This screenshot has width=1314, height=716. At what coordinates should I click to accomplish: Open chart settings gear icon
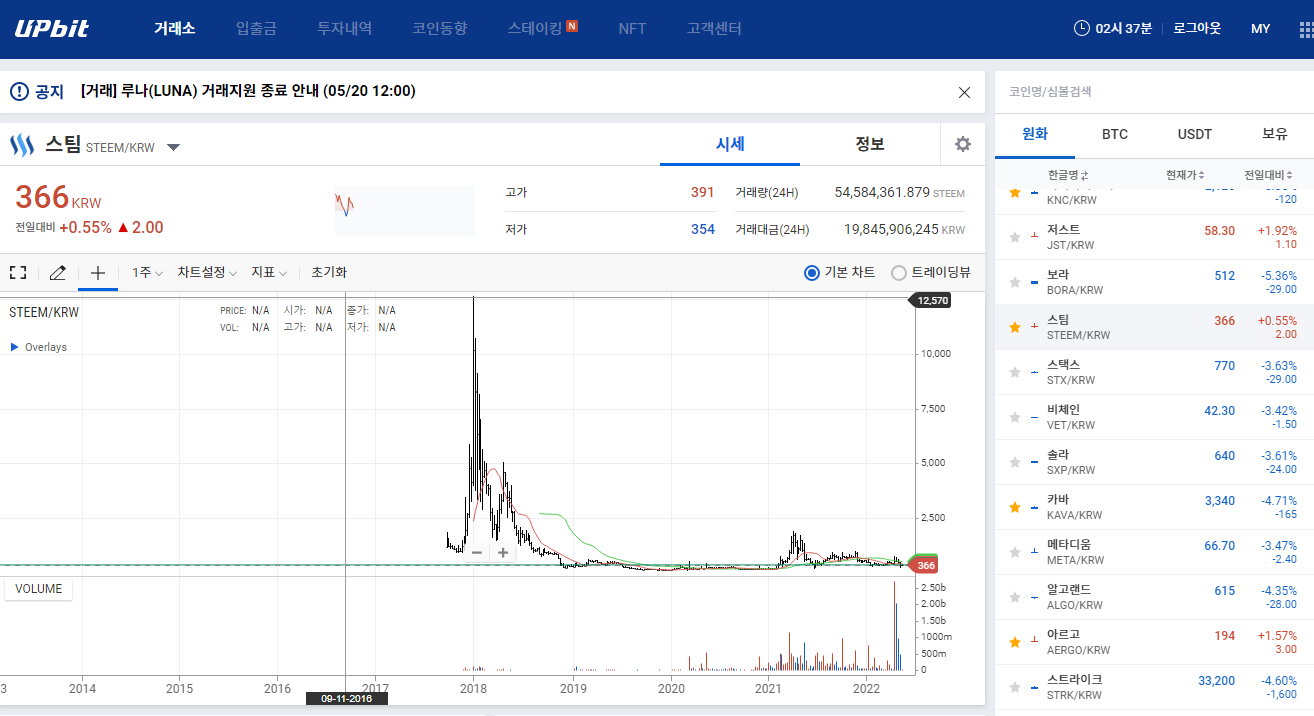[x=963, y=144]
